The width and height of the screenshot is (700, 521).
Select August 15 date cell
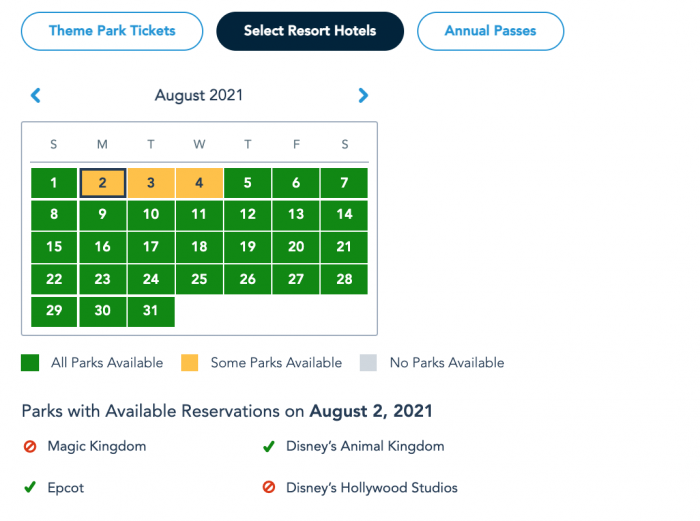pos(54,247)
